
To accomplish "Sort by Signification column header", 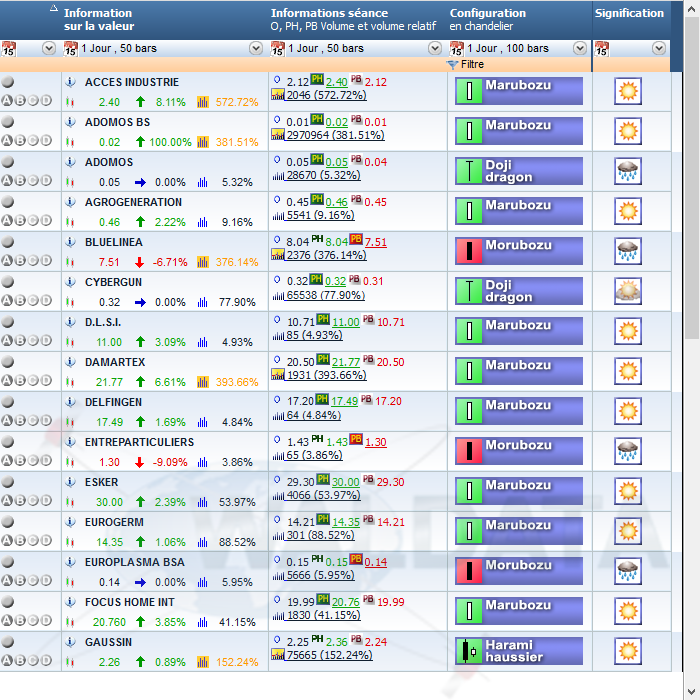I will [x=629, y=13].
